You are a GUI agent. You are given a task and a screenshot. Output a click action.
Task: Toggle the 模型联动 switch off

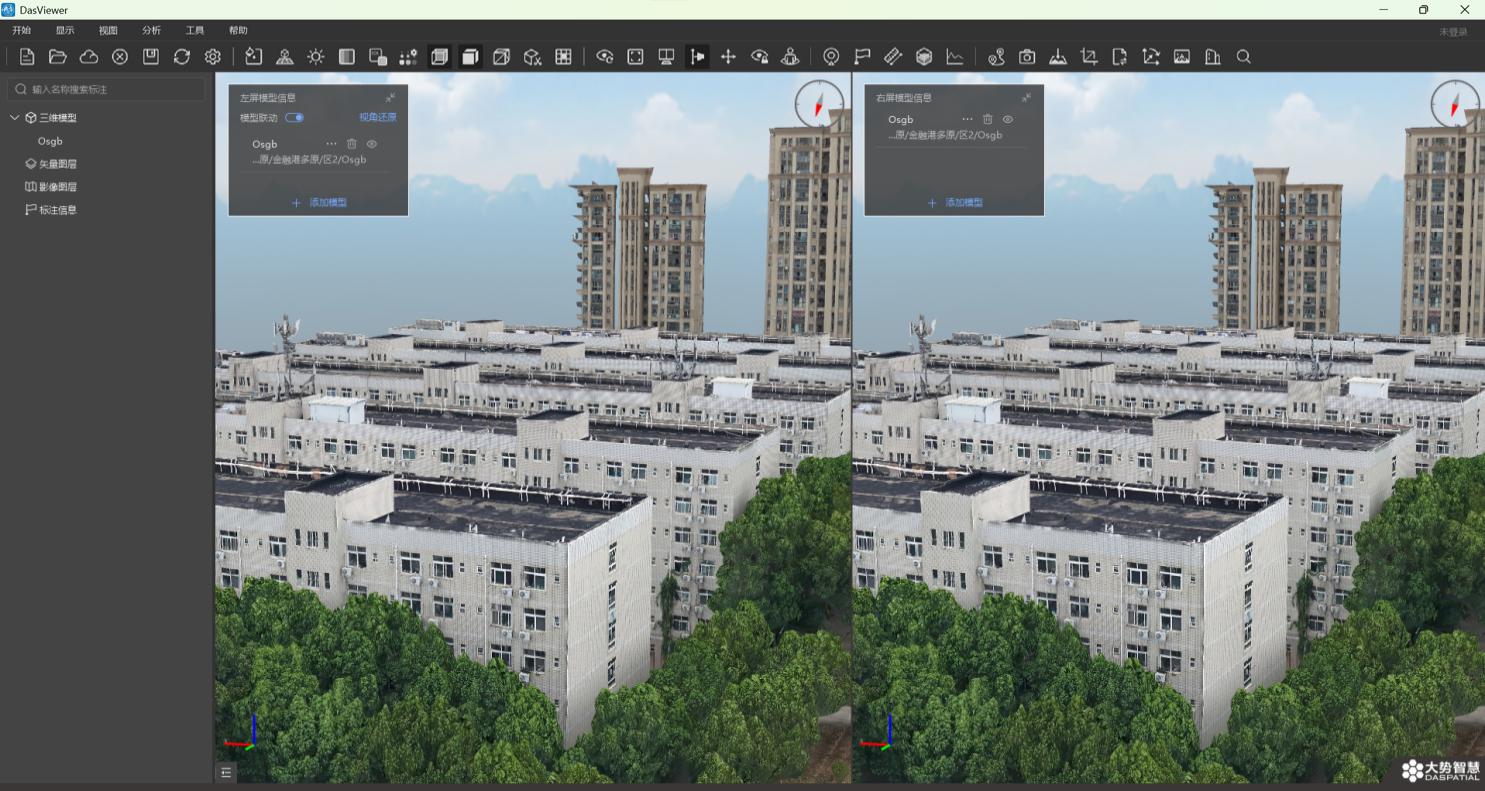tap(294, 117)
